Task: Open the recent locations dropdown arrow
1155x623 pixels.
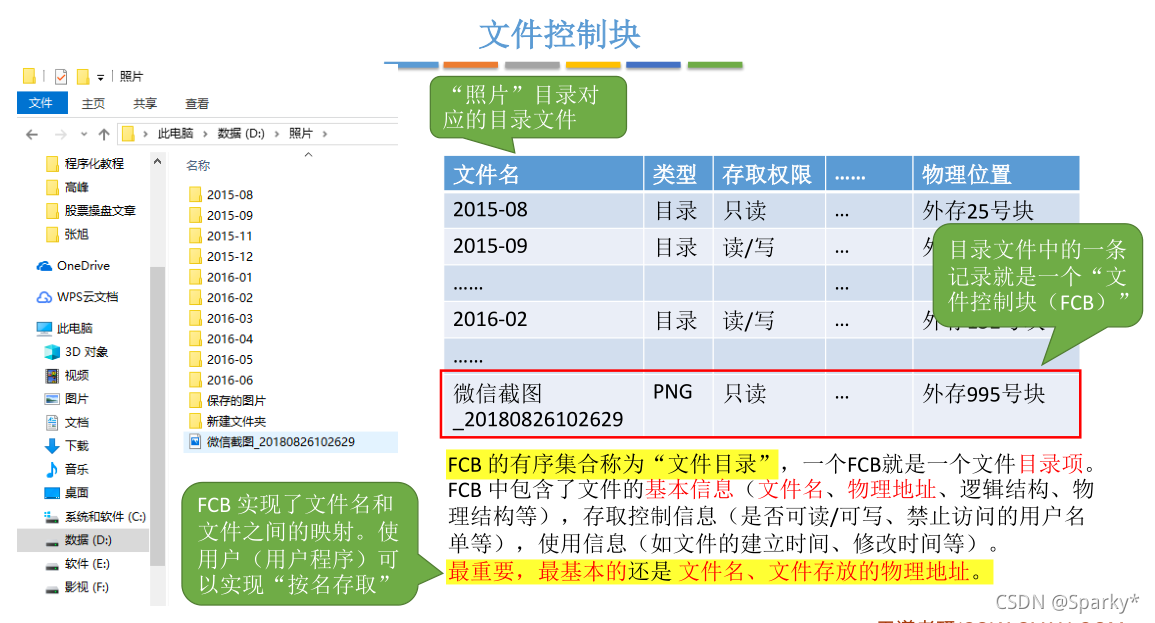Action: [x=84, y=134]
